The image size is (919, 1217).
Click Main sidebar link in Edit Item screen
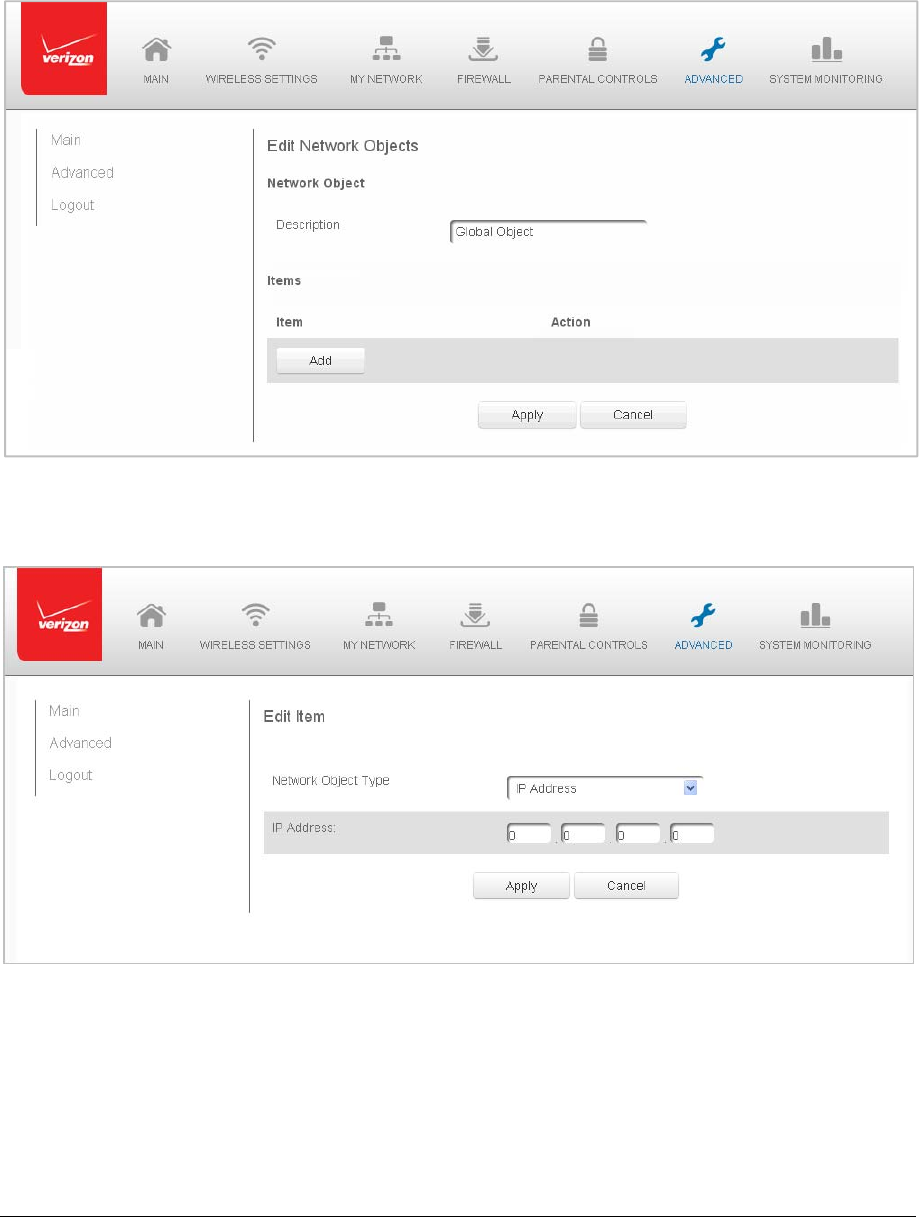click(64, 711)
